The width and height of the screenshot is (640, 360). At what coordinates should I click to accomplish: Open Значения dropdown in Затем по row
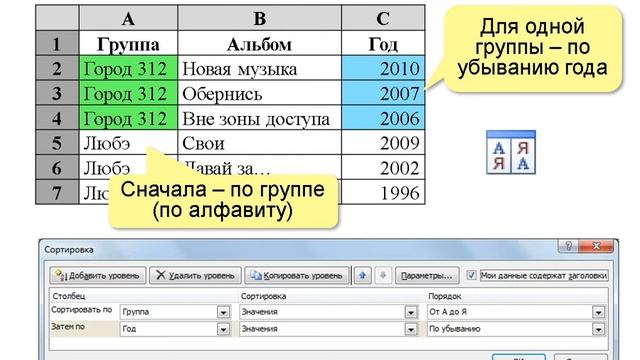[411, 329]
